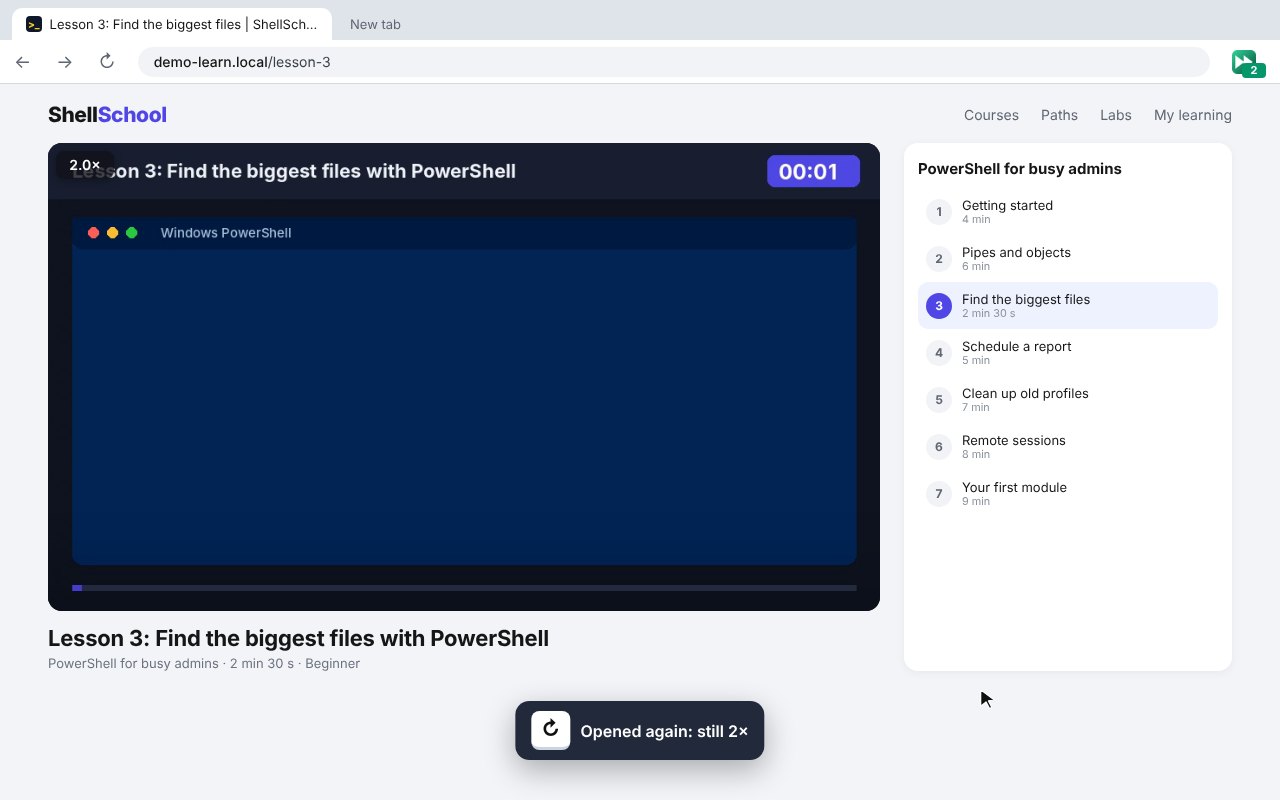
Task: Click the address bar URL field
Action: coord(674,62)
